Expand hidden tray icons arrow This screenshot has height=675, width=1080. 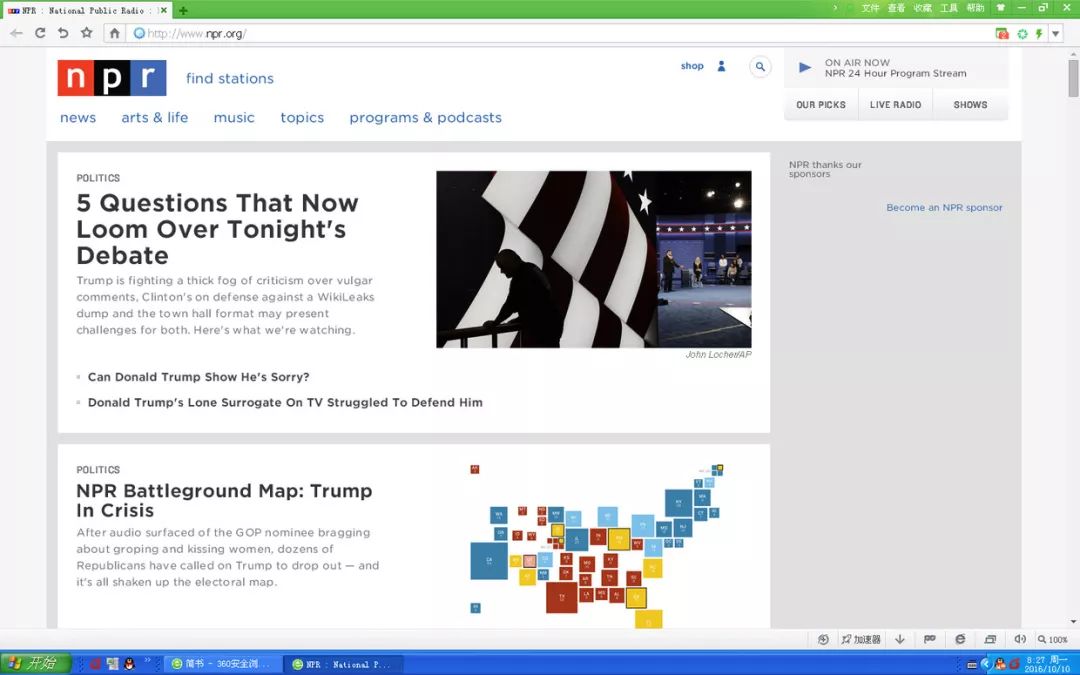986,664
